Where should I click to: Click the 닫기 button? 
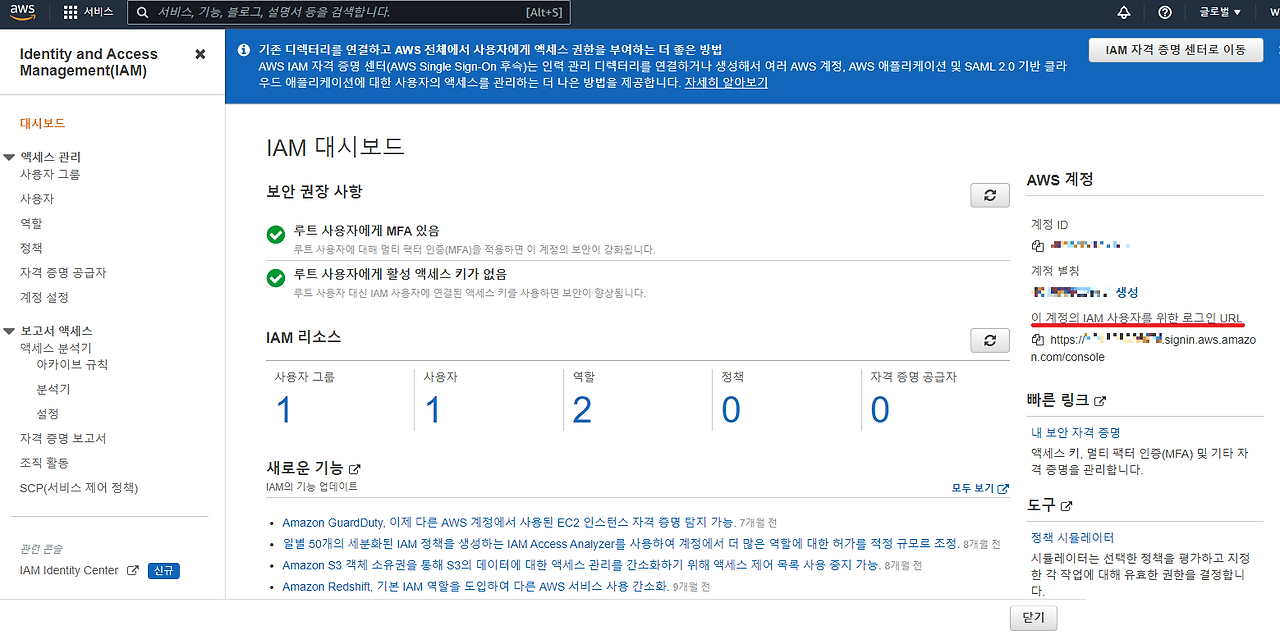pyautogui.click(x=1033, y=617)
